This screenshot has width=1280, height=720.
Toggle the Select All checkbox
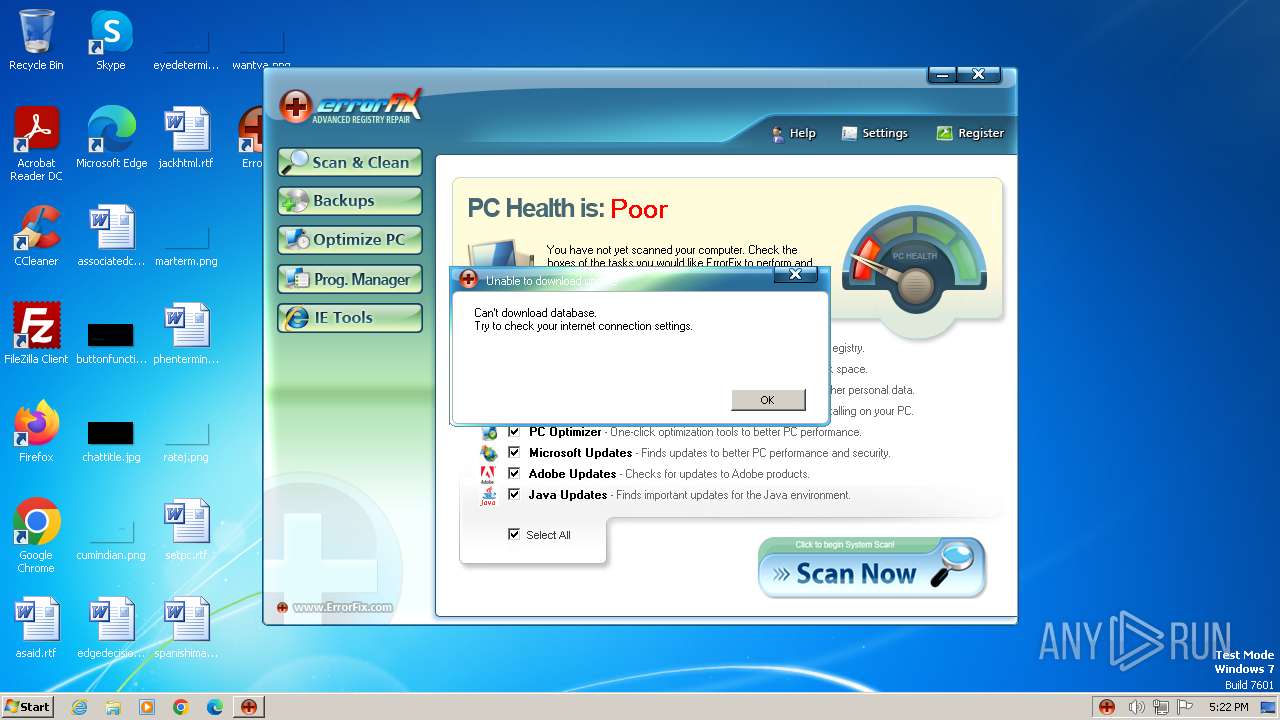pyautogui.click(x=514, y=534)
